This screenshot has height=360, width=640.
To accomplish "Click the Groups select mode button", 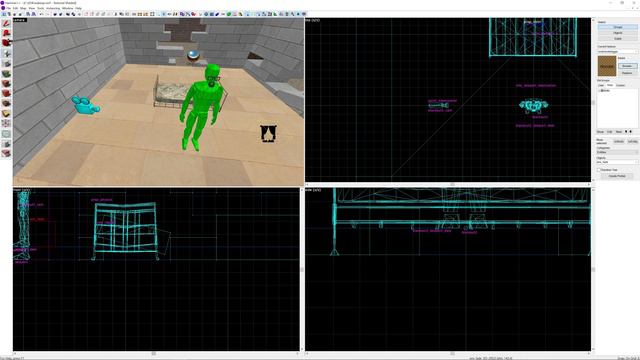I will [x=618, y=27].
